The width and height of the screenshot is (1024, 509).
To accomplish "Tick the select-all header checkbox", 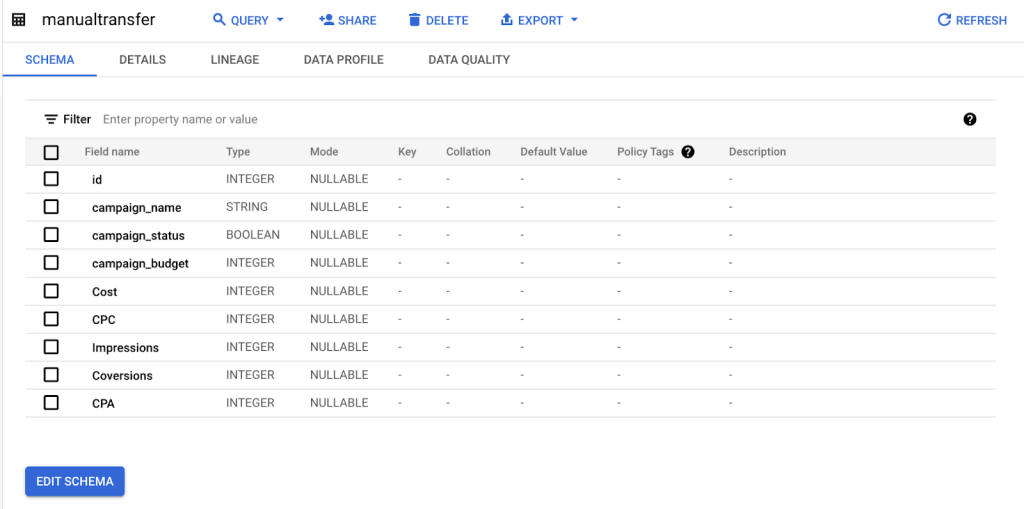I will [51, 152].
